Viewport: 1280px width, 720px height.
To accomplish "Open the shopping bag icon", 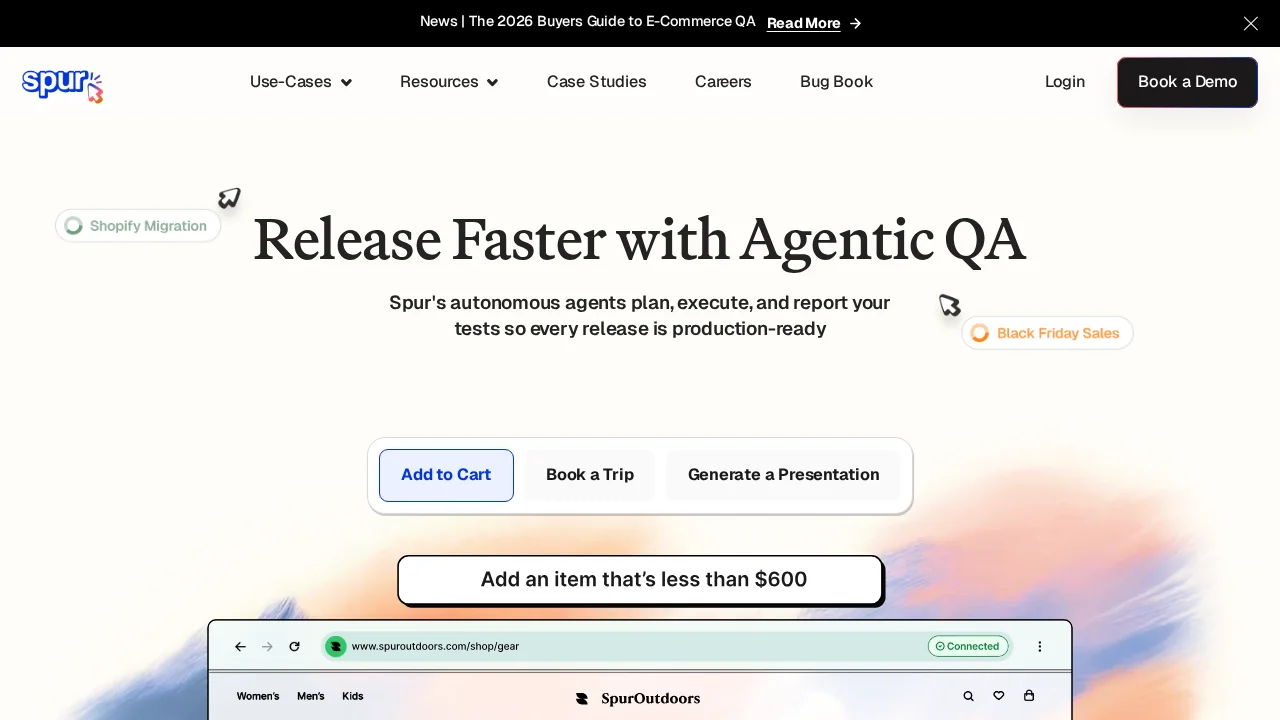I will (1029, 696).
